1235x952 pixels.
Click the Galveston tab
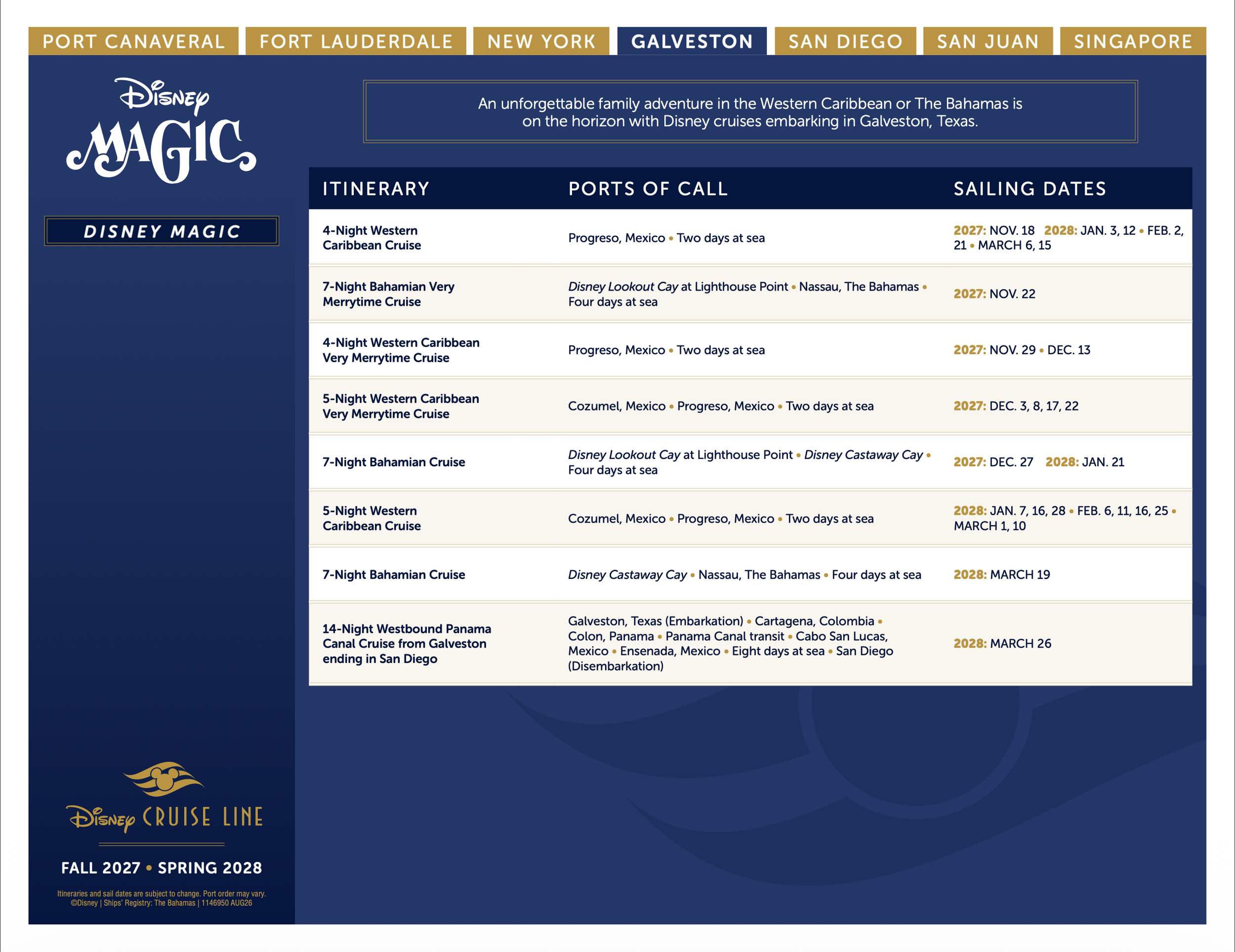692,41
